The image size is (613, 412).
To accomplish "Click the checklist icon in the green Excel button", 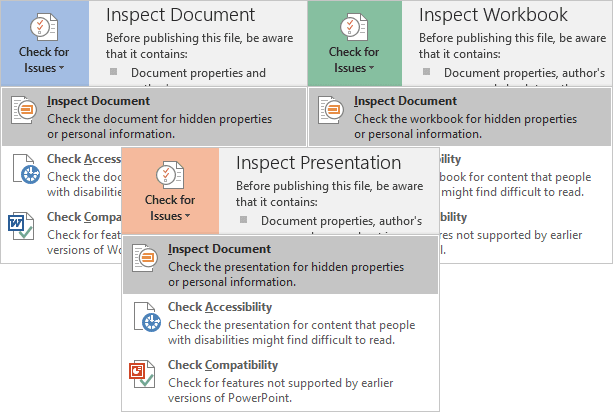I will (x=354, y=27).
